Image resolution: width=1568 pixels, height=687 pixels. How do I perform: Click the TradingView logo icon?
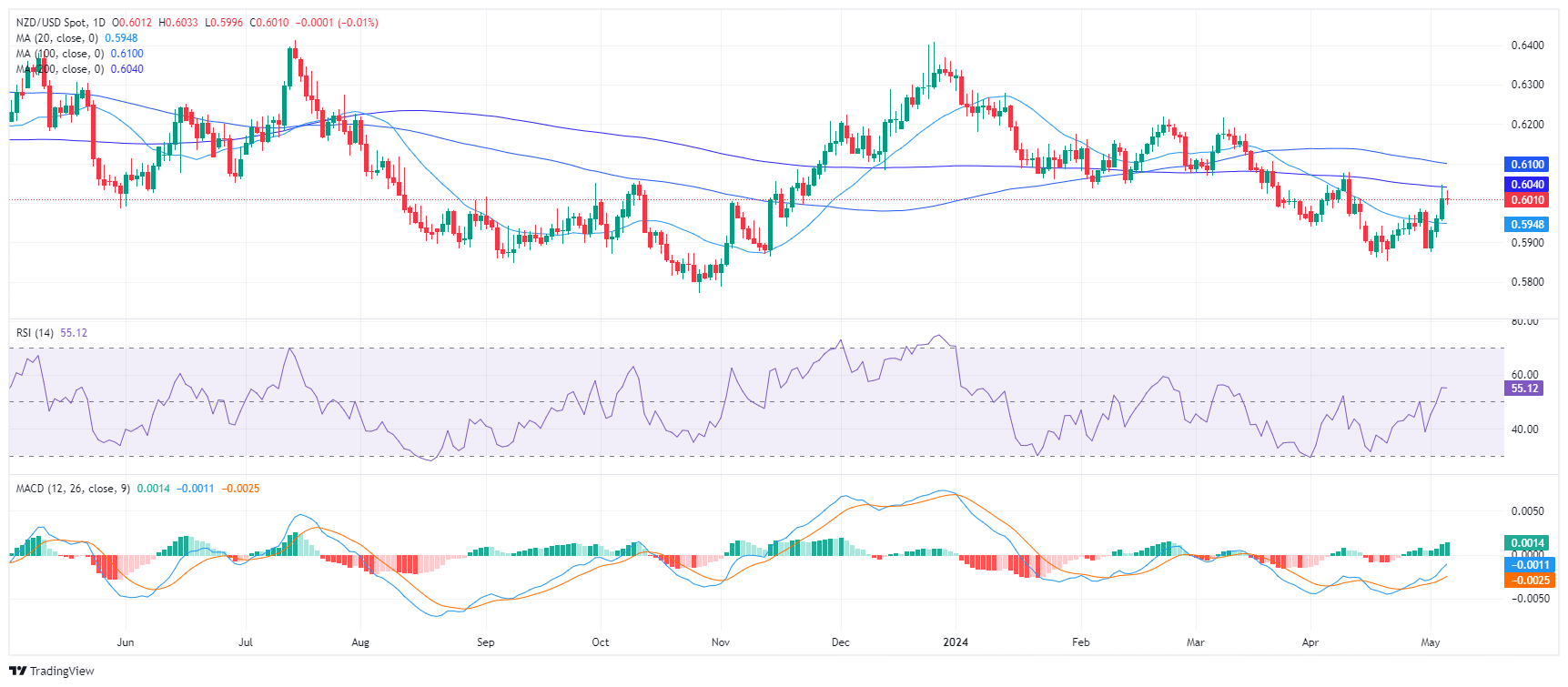point(18,672)
